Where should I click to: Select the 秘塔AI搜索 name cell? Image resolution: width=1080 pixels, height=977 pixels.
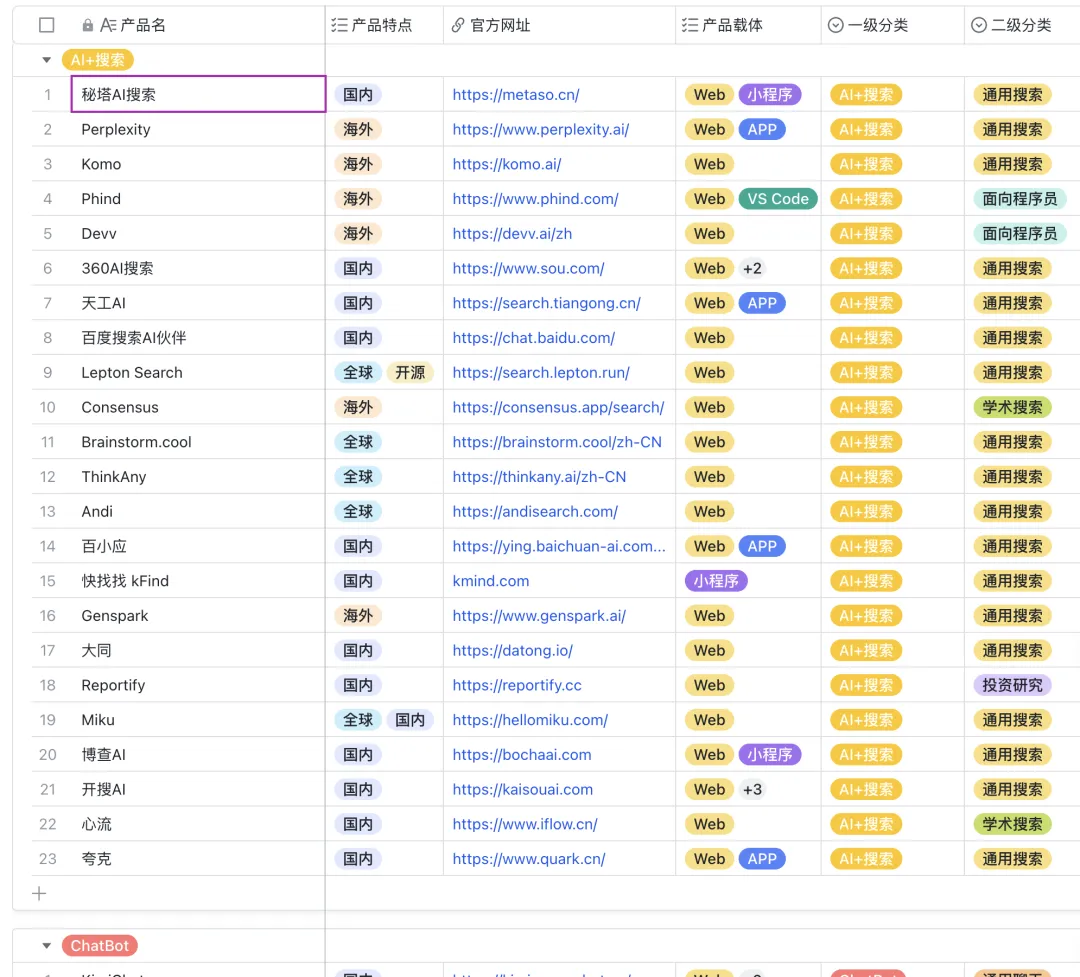(x=198, y=94)
